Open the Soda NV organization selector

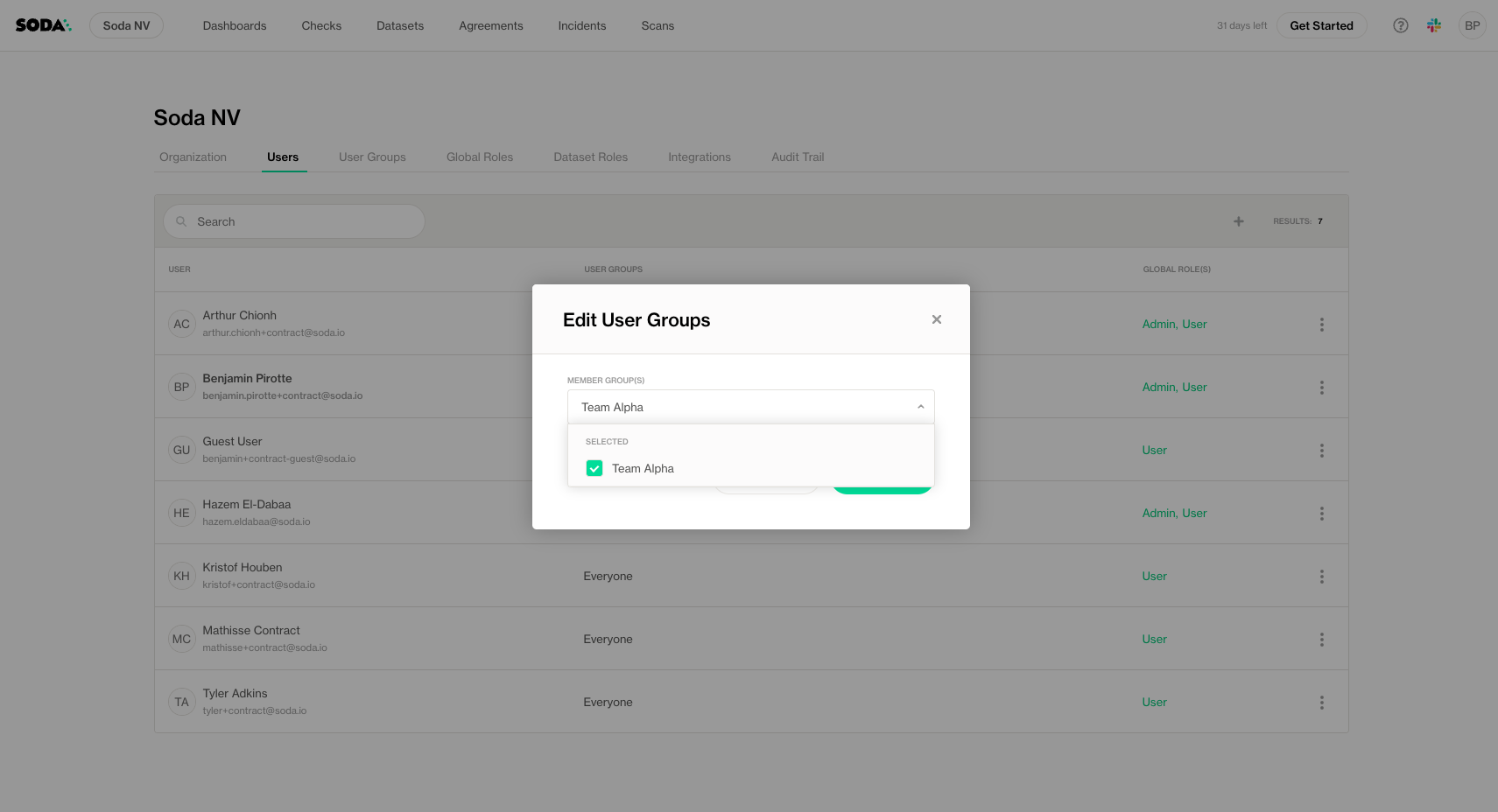pos(126,25)
